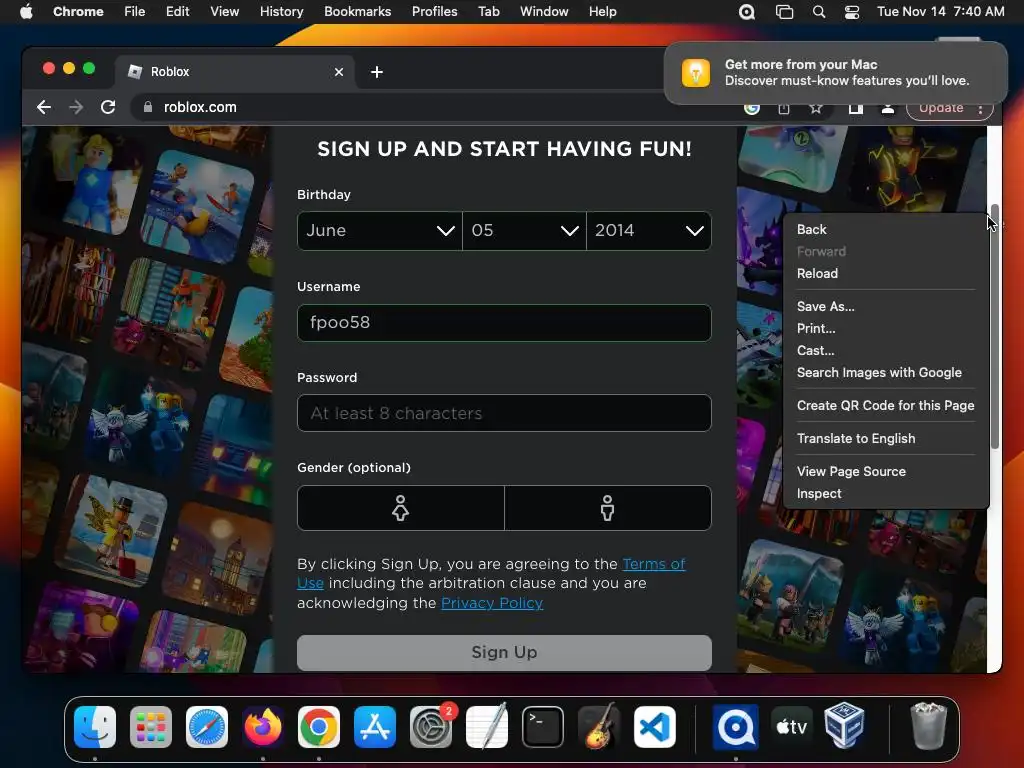
Task: Open System Settings from the Dock
Action: [x=431, y=727]
